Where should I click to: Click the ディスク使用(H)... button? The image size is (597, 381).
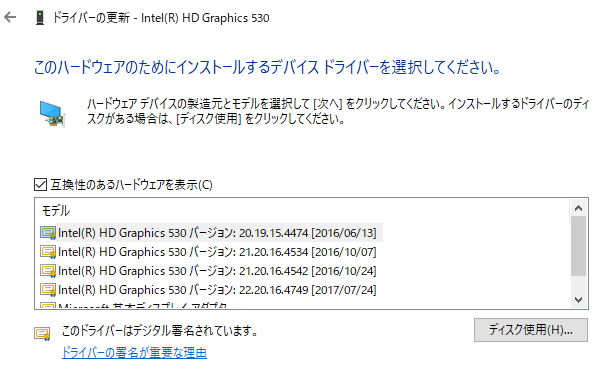(x=530, y=330)
